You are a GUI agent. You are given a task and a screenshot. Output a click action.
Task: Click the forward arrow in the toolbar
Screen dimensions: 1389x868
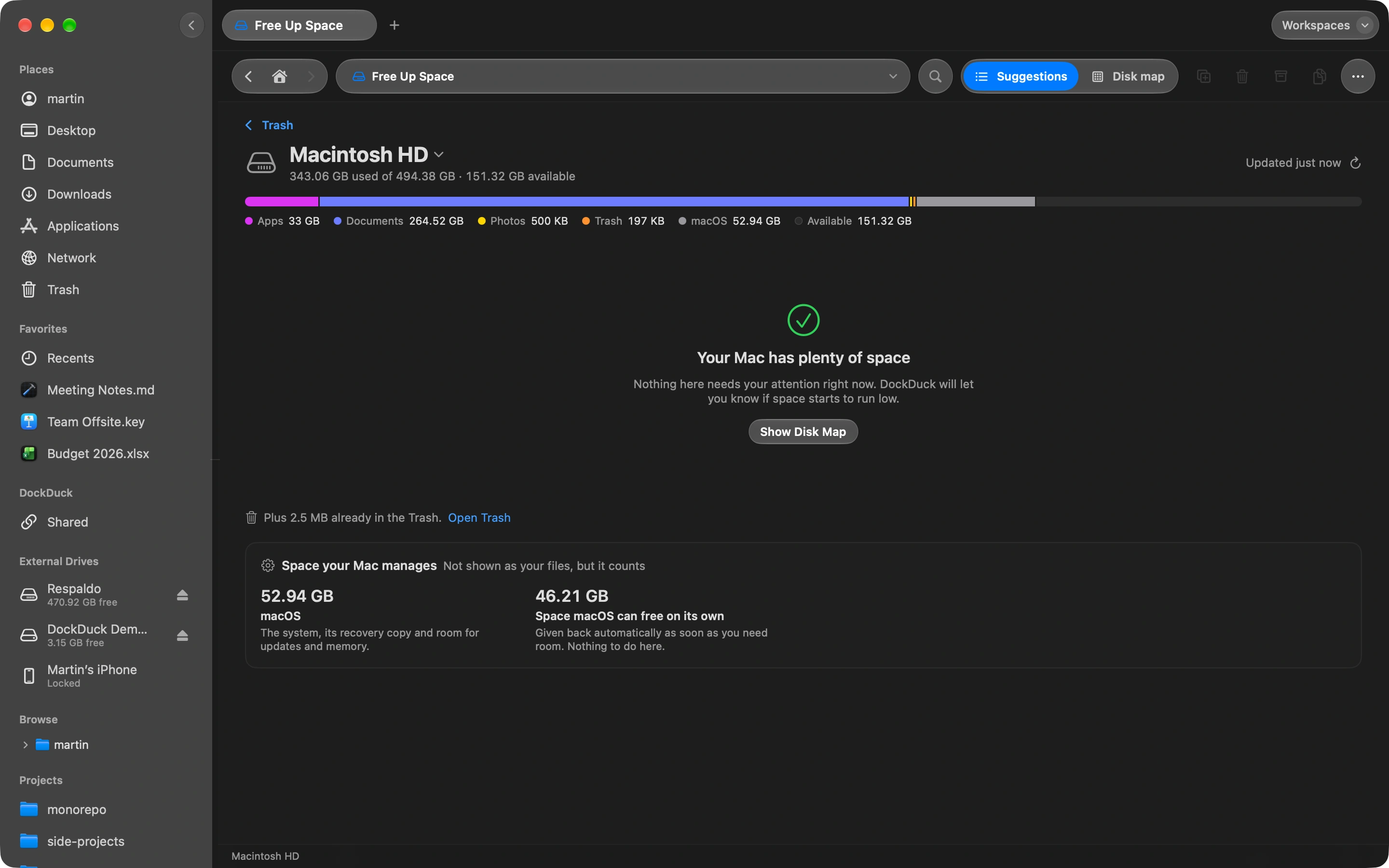[311, 76]
